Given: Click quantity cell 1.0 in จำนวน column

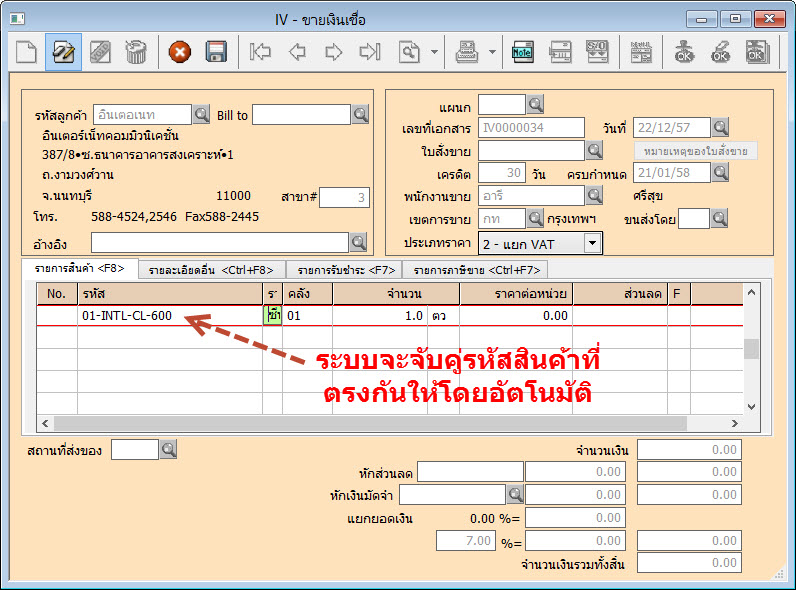Looking at the screenshot, I should 380,315.
